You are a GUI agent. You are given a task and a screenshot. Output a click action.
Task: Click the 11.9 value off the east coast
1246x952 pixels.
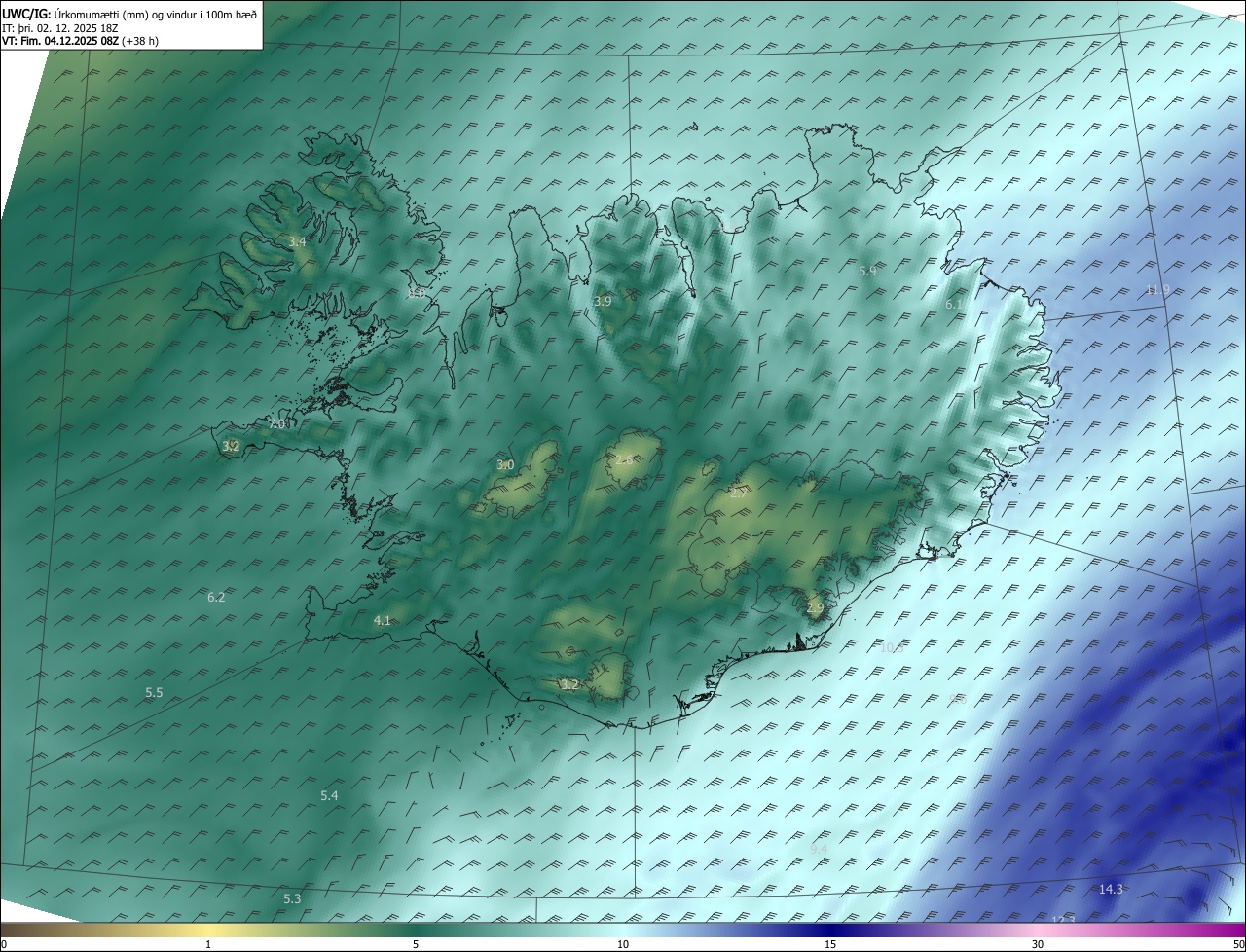click(x=1157, y=290)
